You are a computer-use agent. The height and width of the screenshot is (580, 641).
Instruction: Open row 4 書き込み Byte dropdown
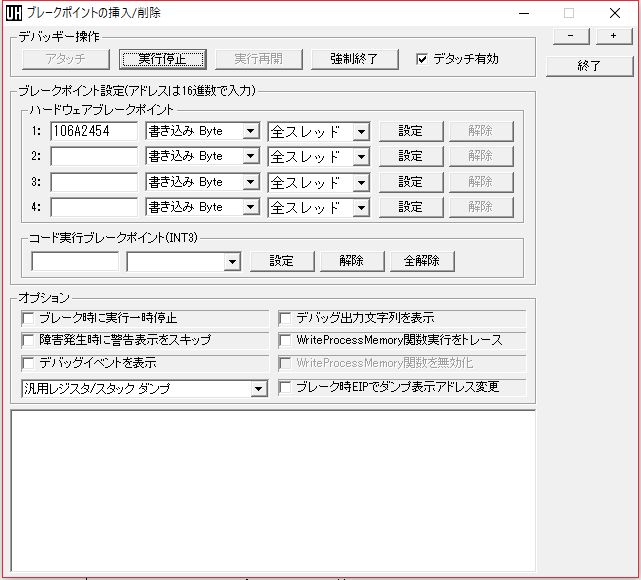tap(202, 207)
